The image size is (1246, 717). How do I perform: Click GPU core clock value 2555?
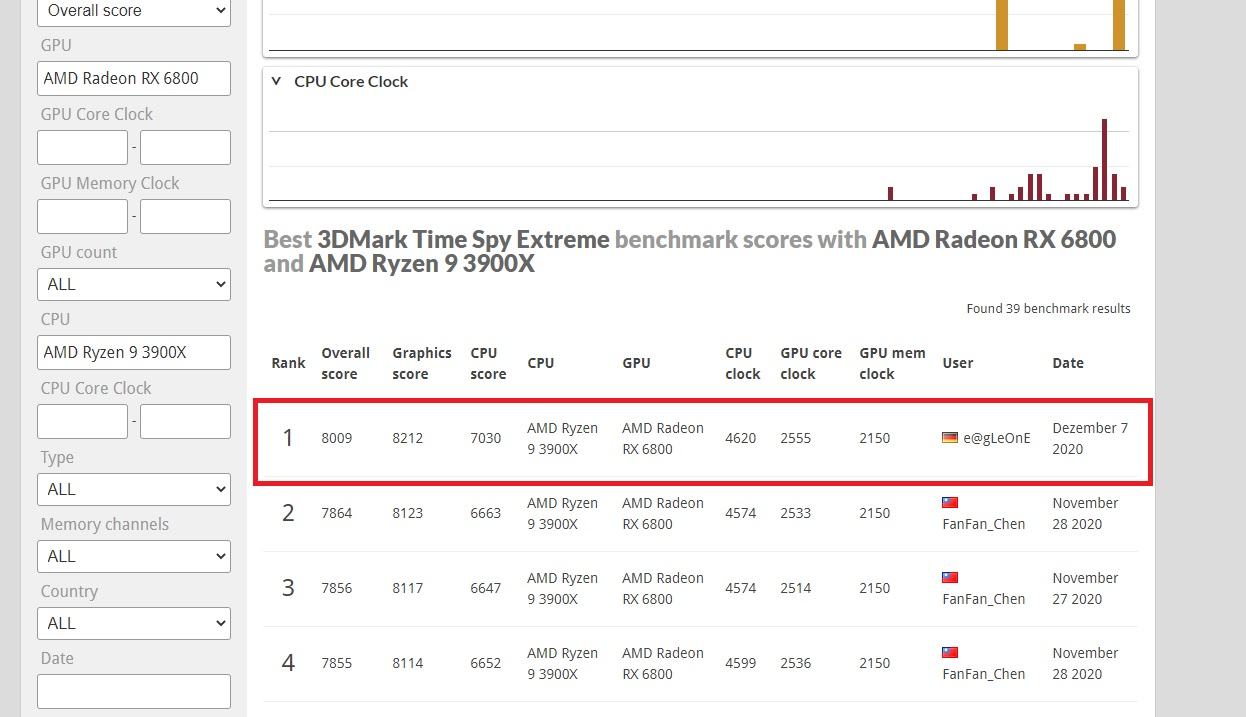[x=796, y=438]
